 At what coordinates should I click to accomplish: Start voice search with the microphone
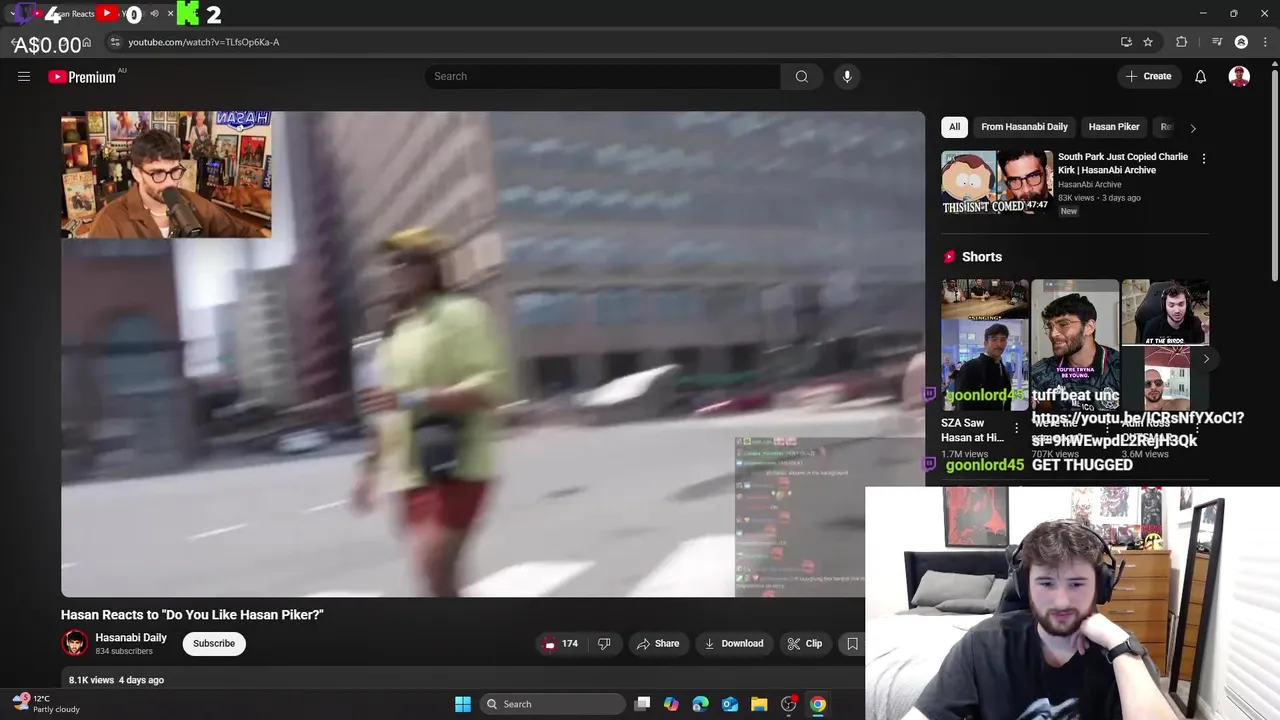(847, 76)
